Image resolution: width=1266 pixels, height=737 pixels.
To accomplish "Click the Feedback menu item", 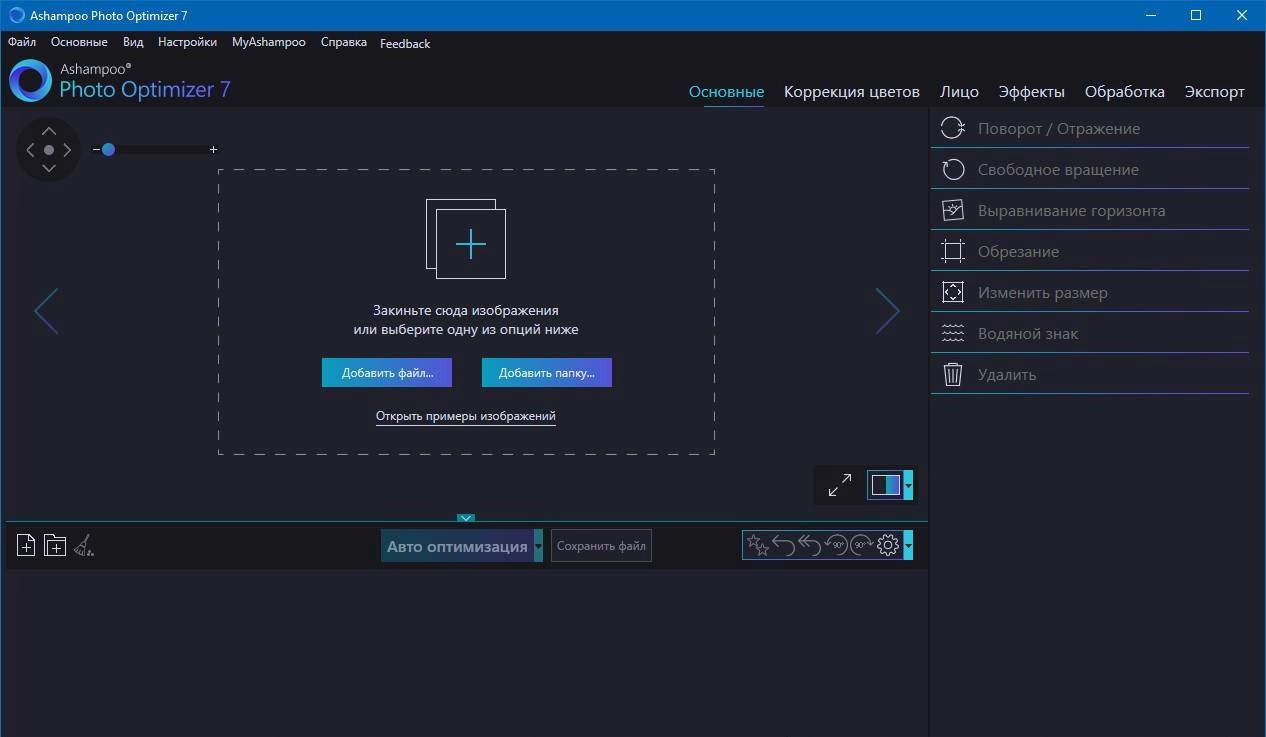I will coord(405,43).
